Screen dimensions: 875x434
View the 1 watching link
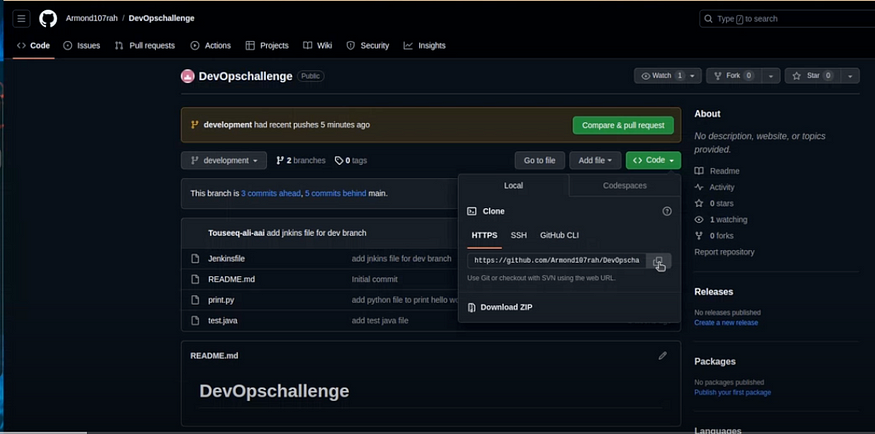(x=720, y=220)
